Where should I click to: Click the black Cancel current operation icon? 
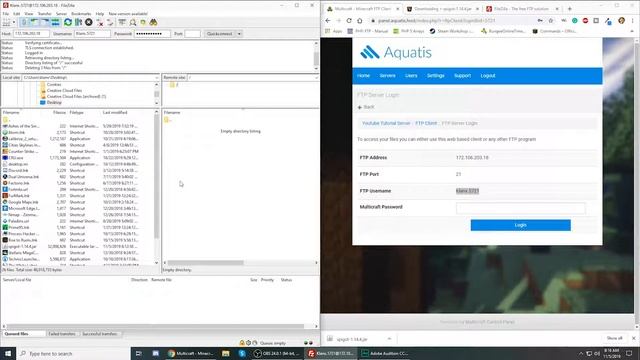pos(89,22)
